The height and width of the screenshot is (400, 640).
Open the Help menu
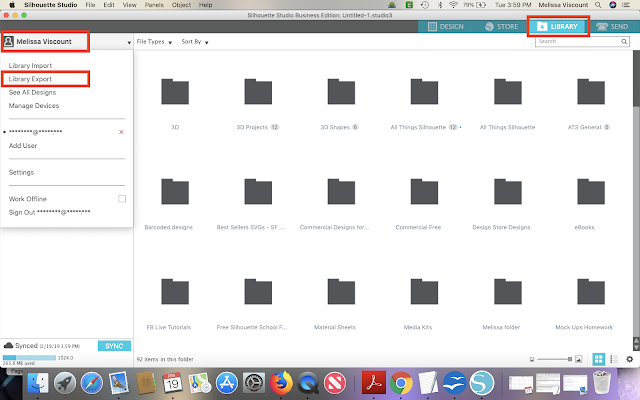tap(205, 5)
